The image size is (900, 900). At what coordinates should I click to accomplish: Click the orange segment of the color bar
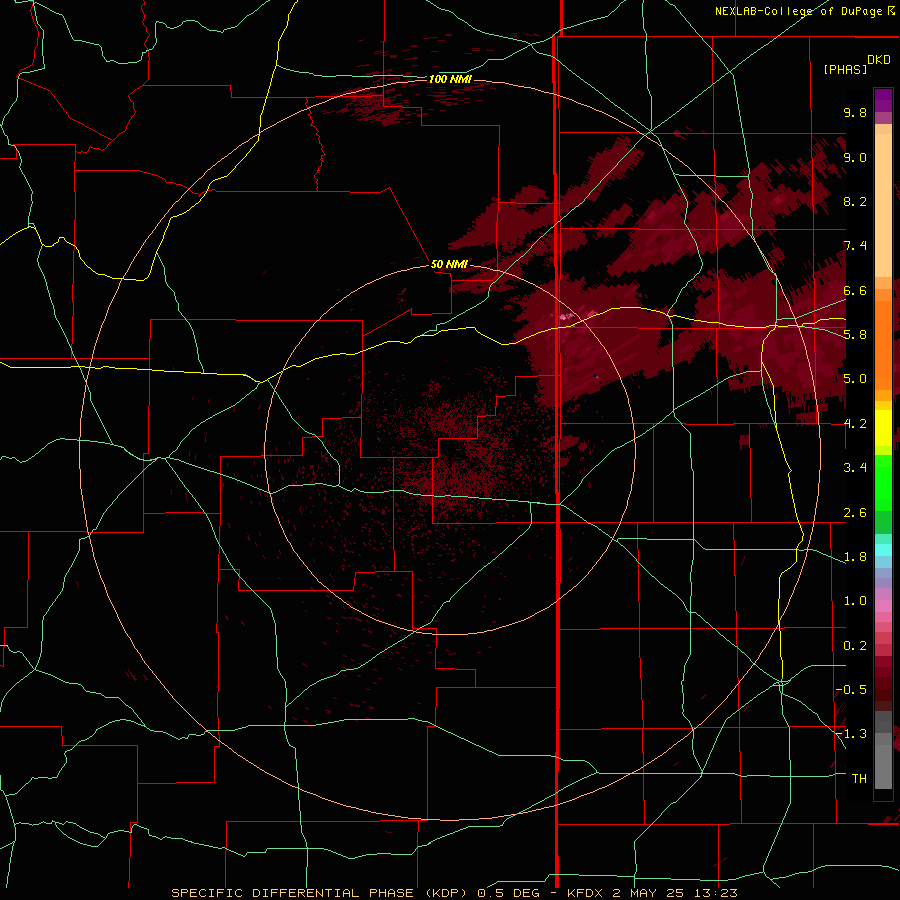[x=883, y=344]
